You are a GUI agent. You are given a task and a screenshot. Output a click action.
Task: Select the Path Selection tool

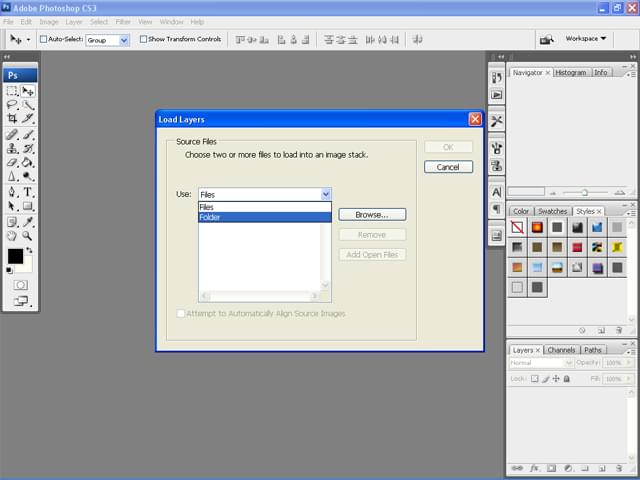click(12, 206)
